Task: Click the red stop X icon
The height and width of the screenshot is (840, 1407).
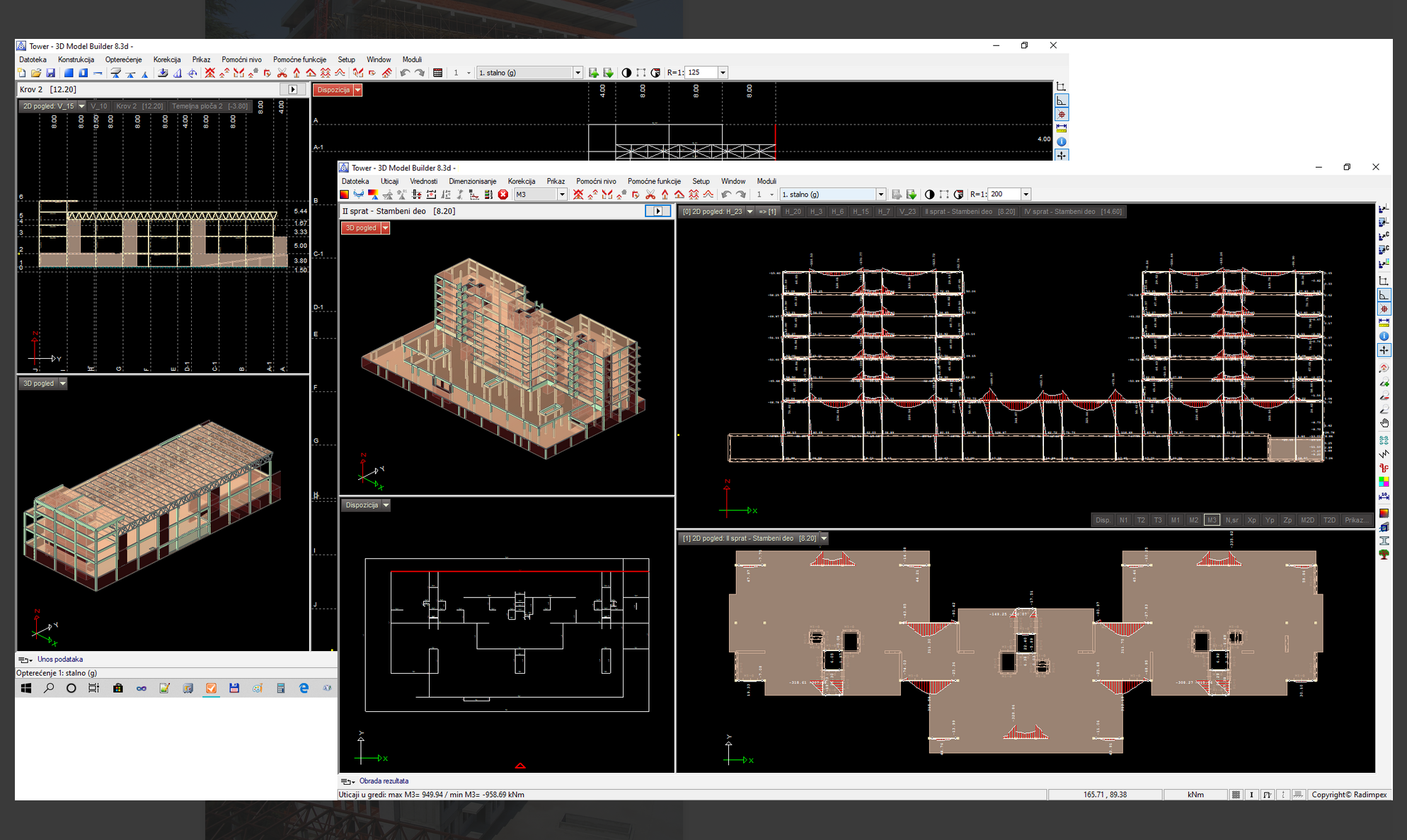Action: (x=503, y=195)
